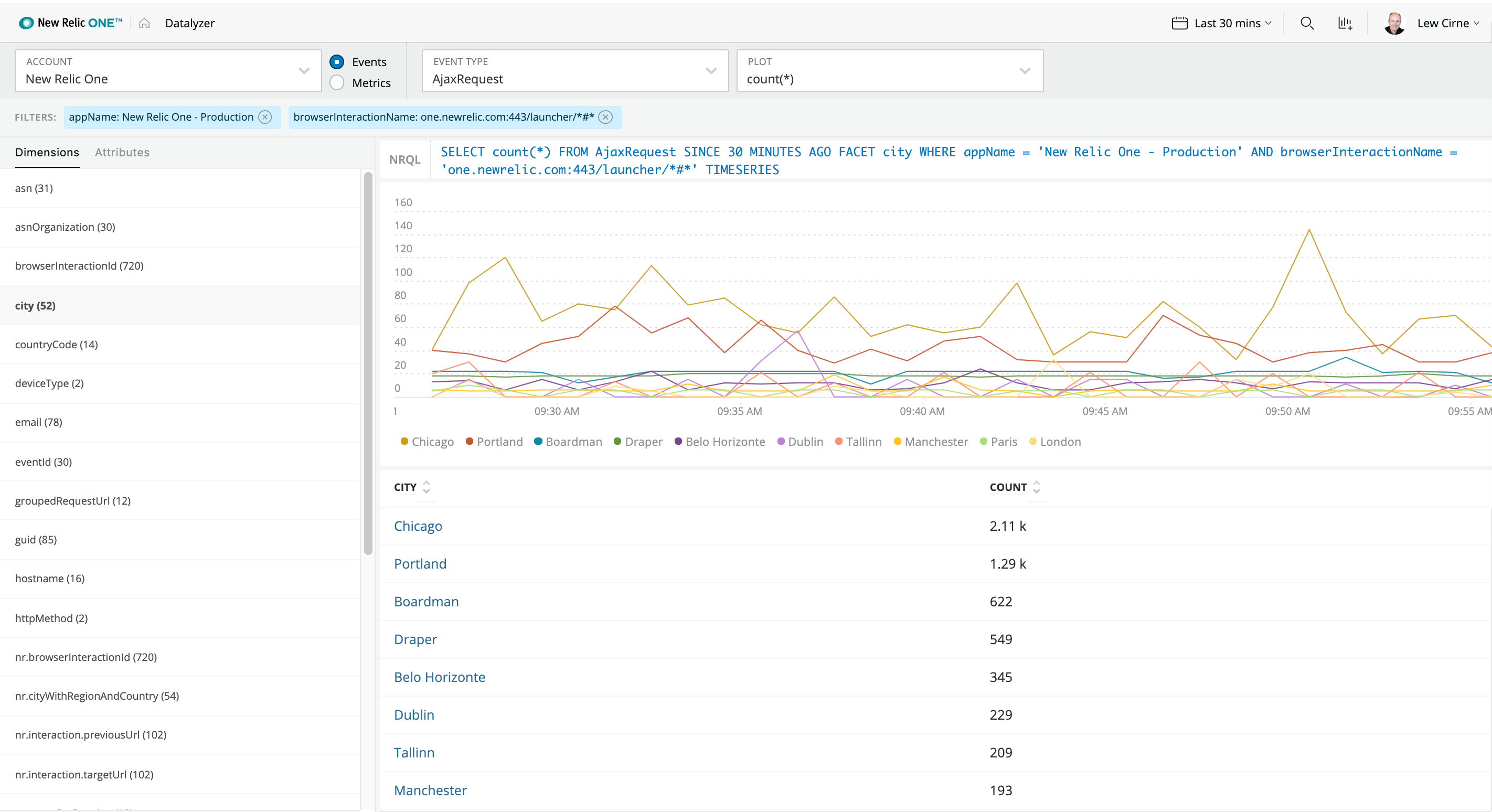Select the countryCode (14) dimension
The height and width of the screenshot is (812, 1492).
pyautogui.click(x=56, y=345)
